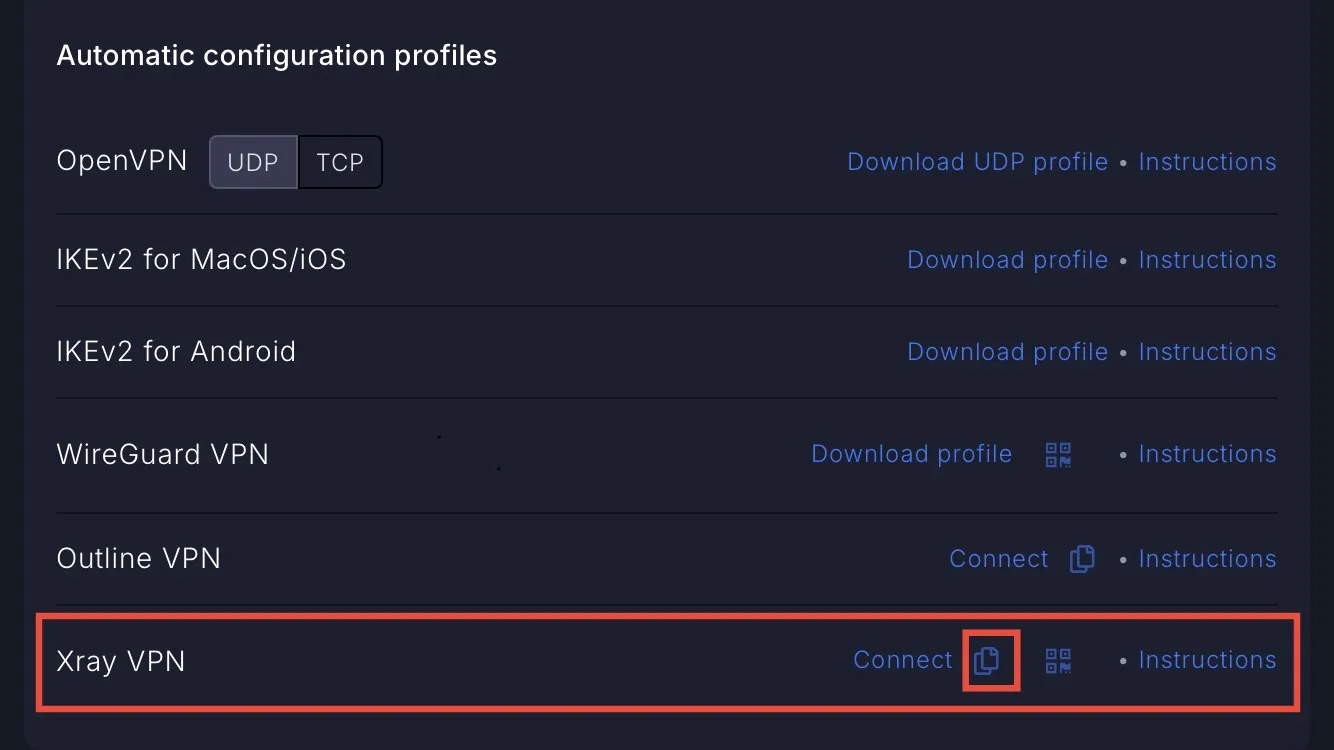Download IKEv2 for Android profile
1334x750 pixels.
(1007, 352)
